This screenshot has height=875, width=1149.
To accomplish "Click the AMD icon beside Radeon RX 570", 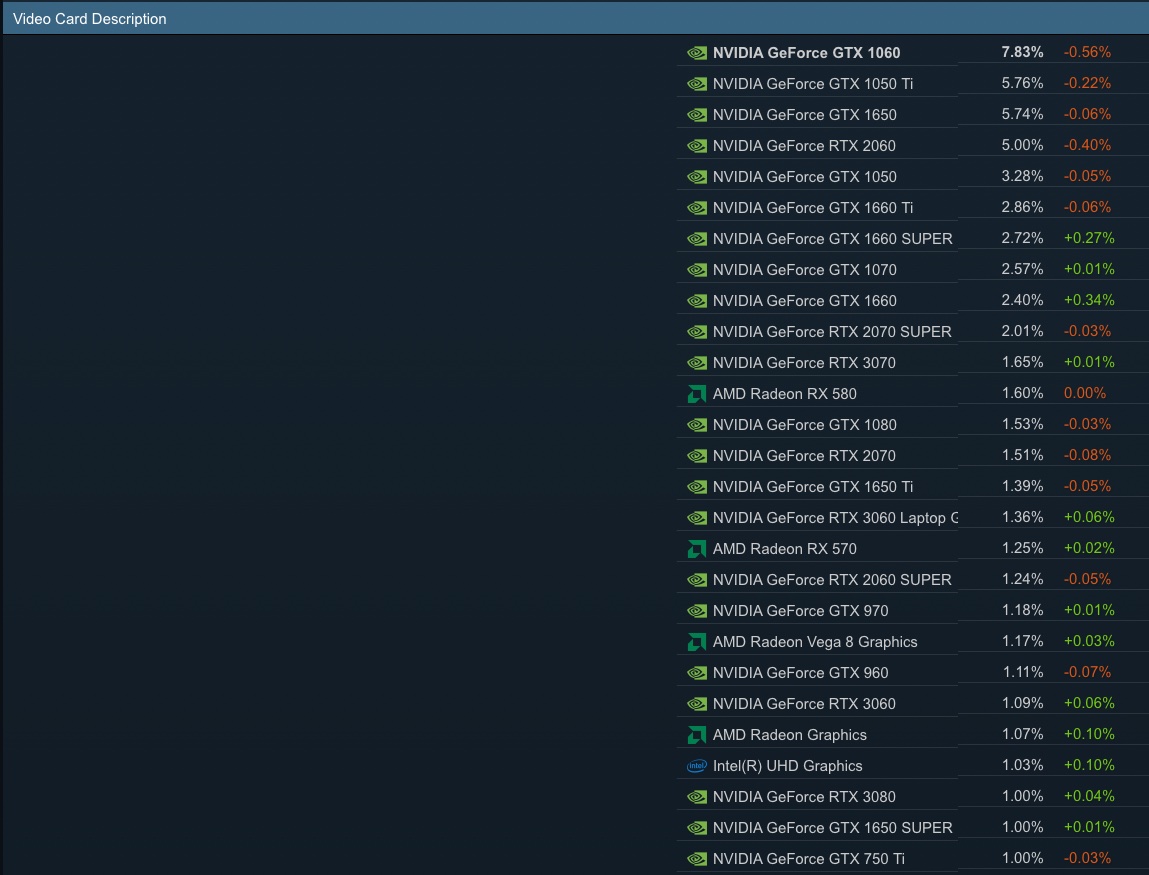I will tap(697, 548).
